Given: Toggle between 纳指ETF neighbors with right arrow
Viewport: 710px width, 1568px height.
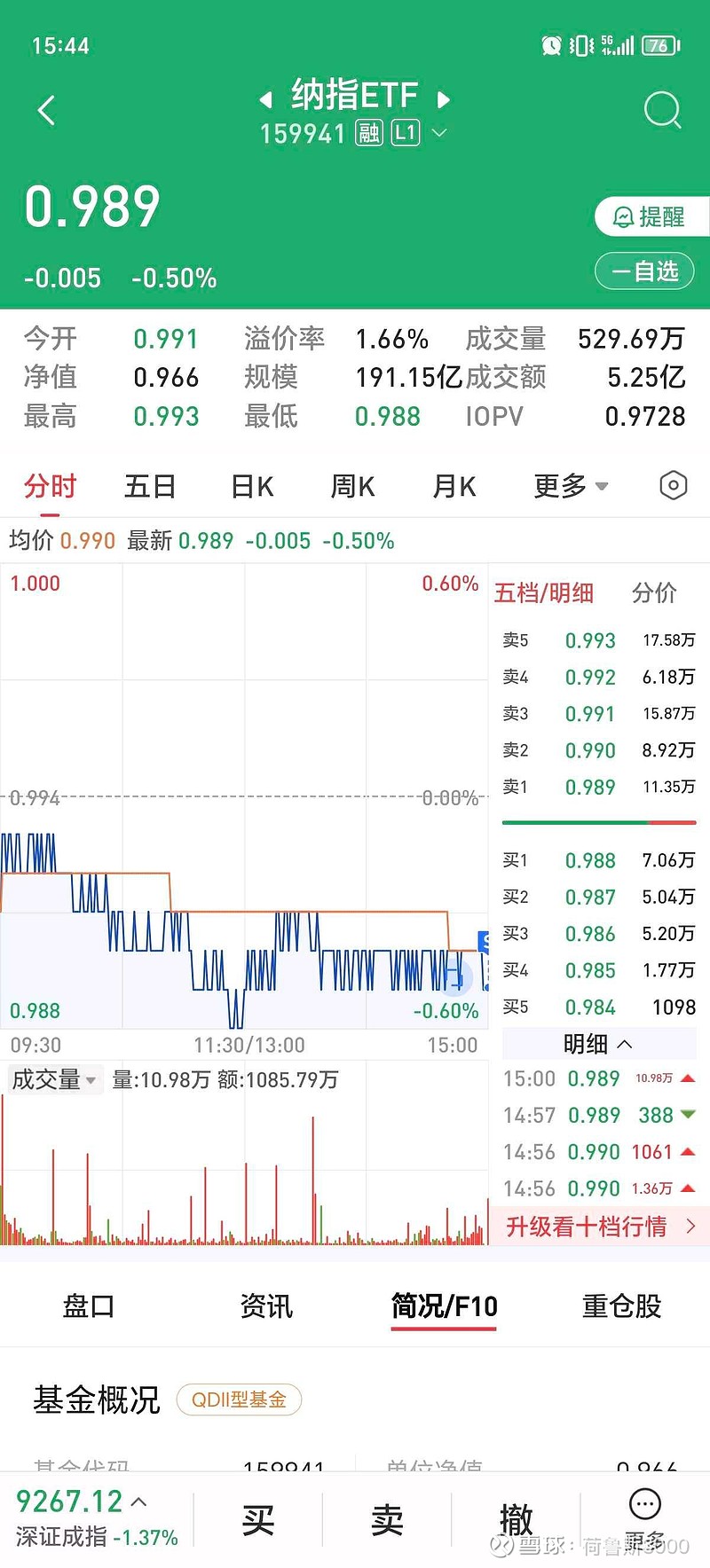Looking at the screenshot, I should click(x=443, y=98).
